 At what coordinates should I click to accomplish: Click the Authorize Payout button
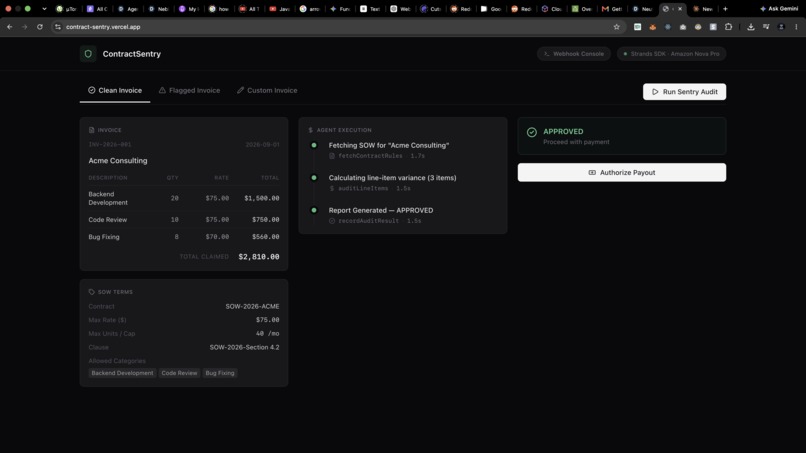[621, 172]
